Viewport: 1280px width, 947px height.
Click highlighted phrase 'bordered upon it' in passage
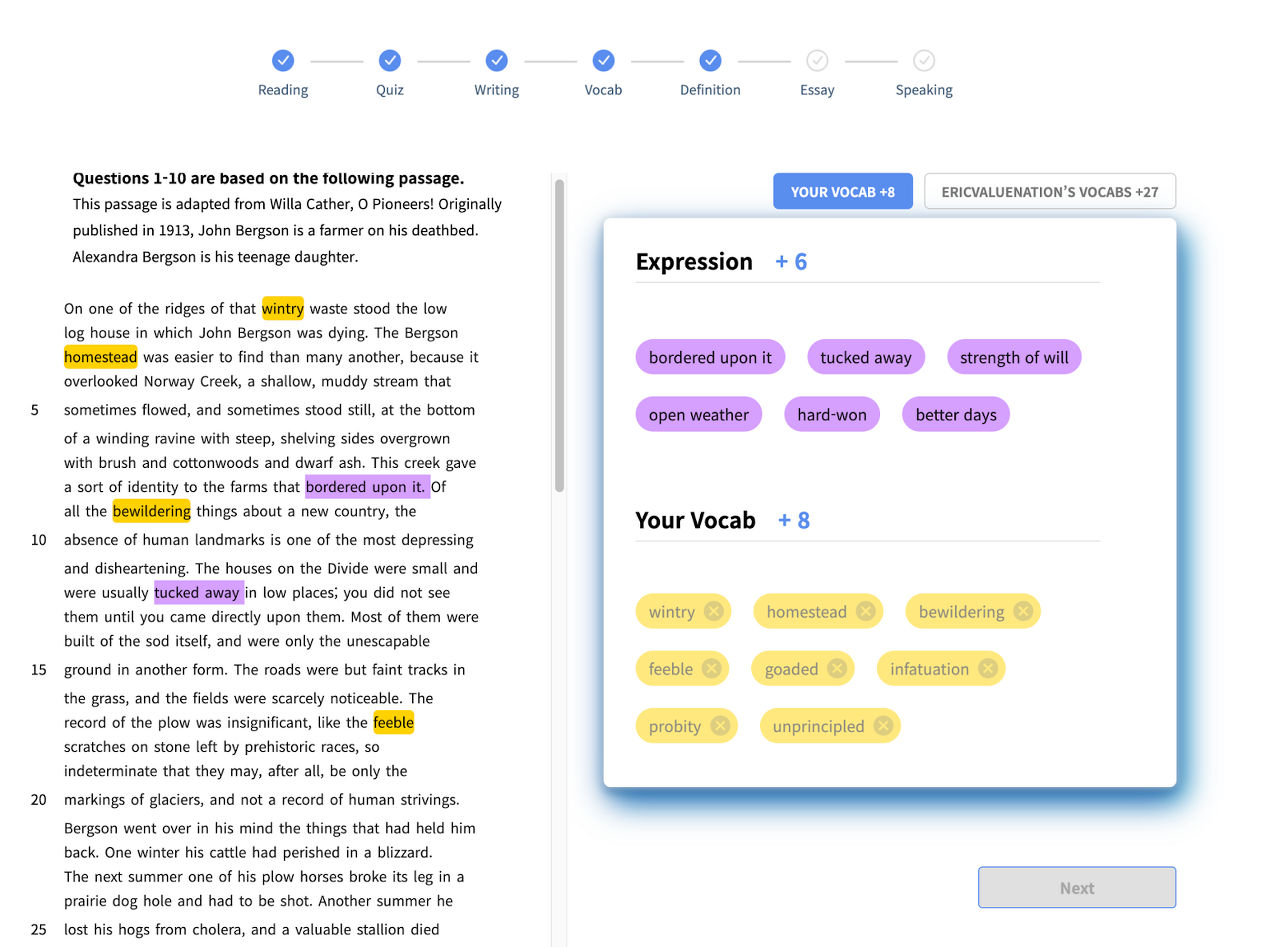tap(367, 487)
